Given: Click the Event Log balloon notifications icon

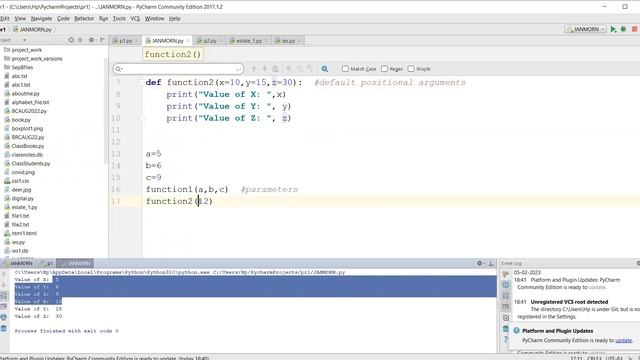Looking at the screenshot, I should (506, 285).
